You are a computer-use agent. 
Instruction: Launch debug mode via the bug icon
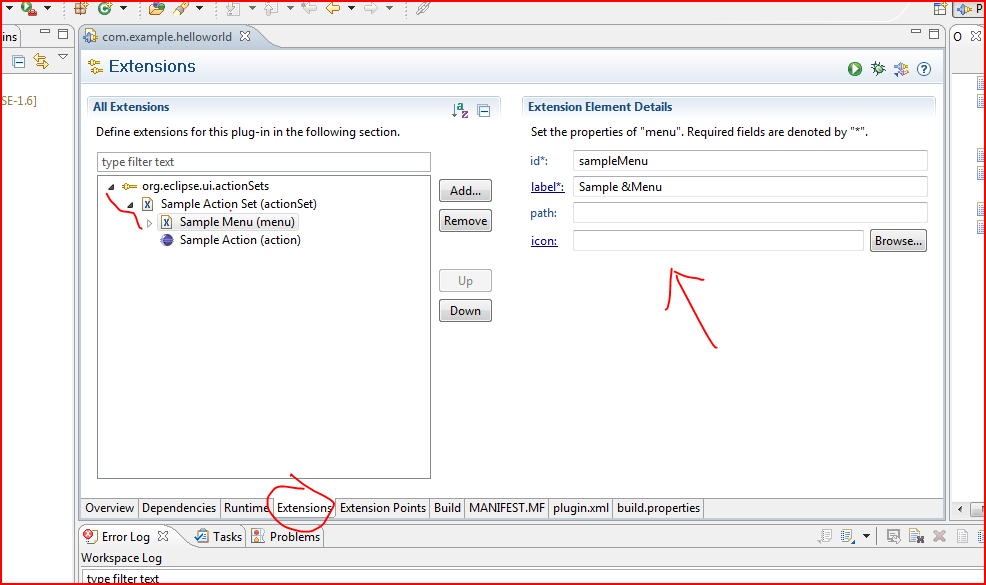coord(878,68)
